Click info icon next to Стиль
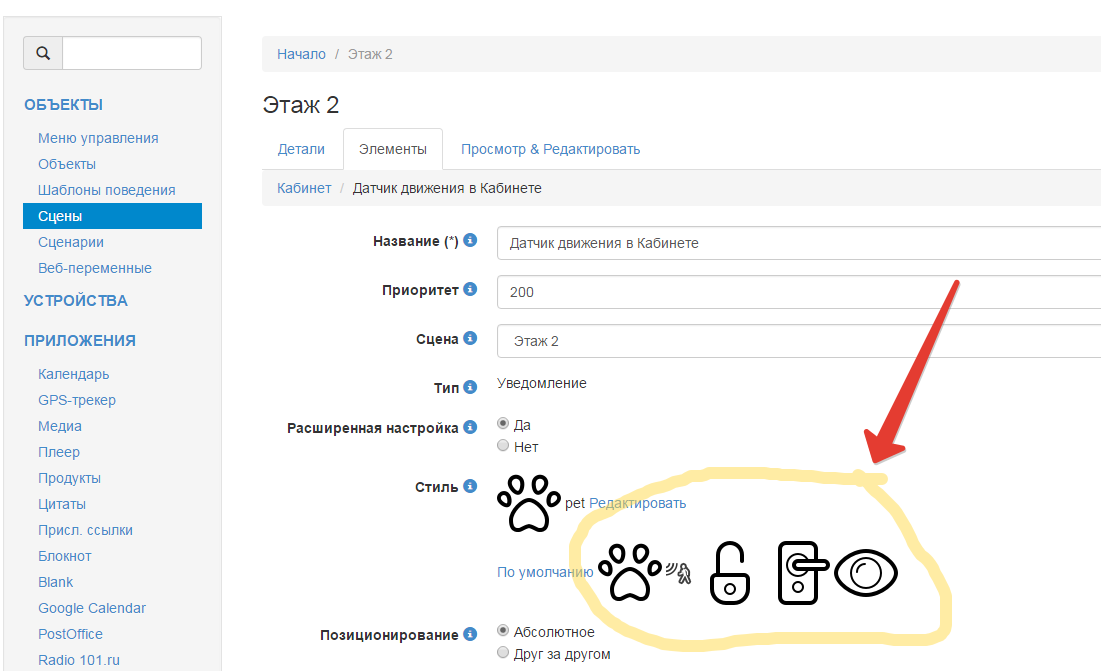Viewport: 1101px width, 671px height. click(470, 486)
